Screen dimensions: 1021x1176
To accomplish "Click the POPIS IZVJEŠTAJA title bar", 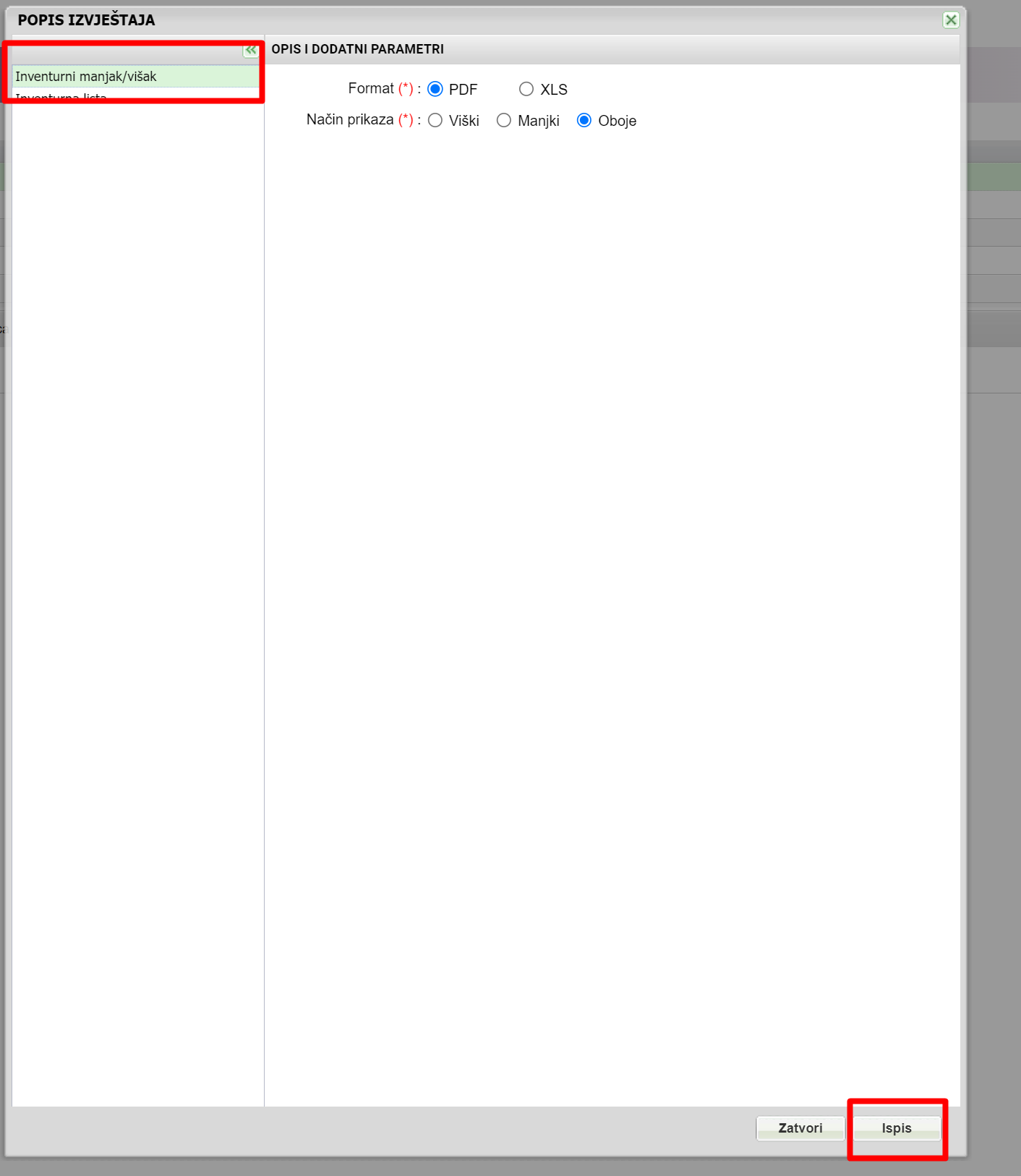I will coord(477,20).
